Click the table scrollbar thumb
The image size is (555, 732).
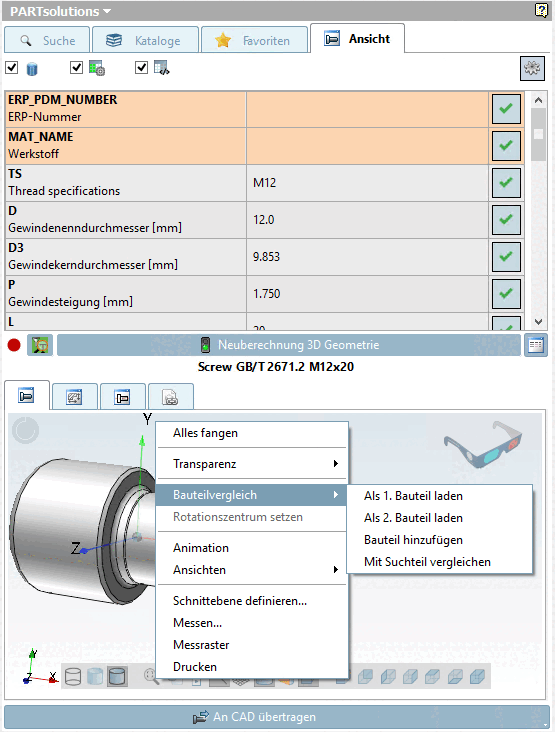pos(538,134)
